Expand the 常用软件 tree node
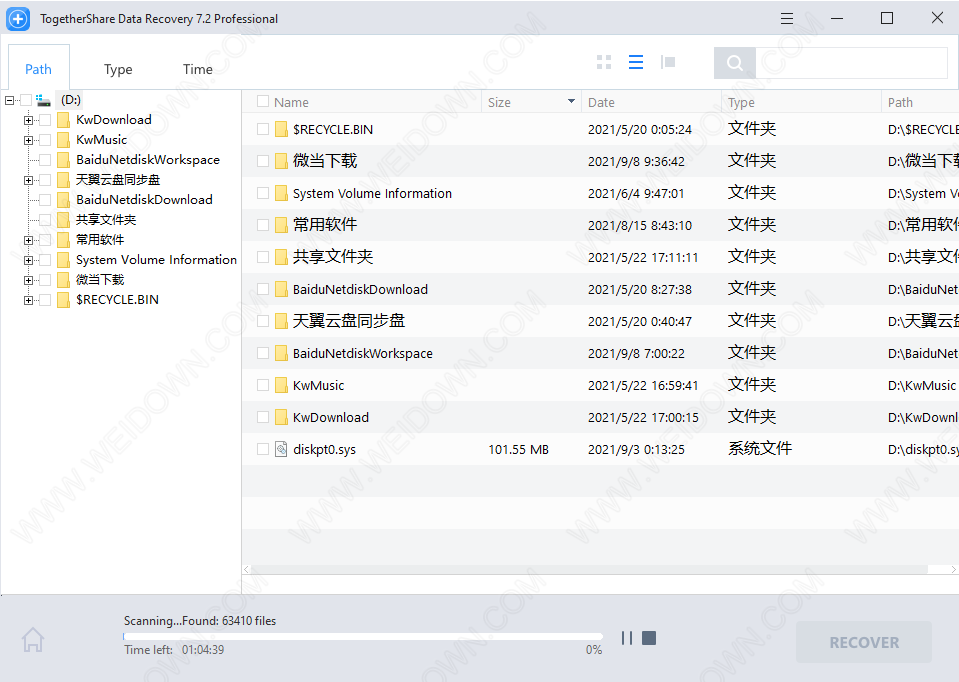The width and height of the screenshot is (959, 682). pos(28,240)
